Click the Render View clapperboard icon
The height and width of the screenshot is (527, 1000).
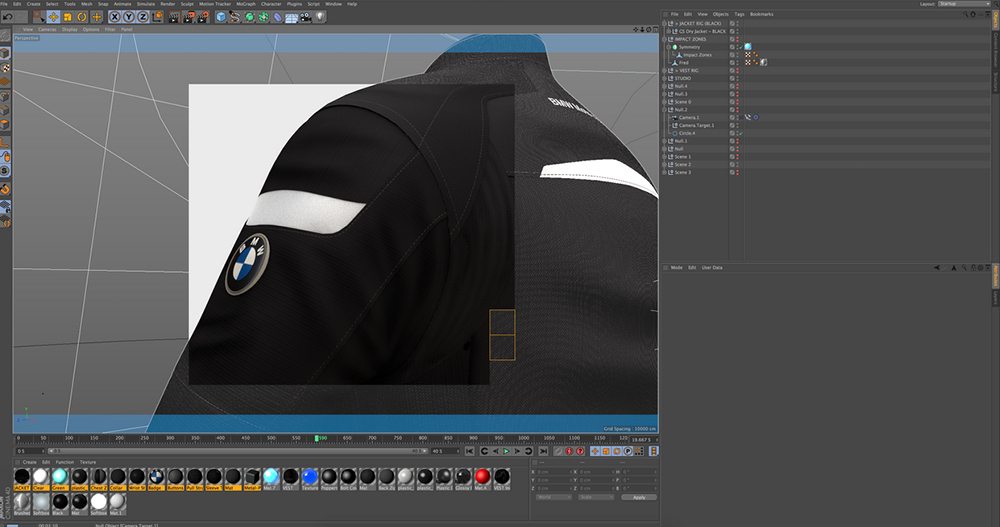click(x=174, y=17)
